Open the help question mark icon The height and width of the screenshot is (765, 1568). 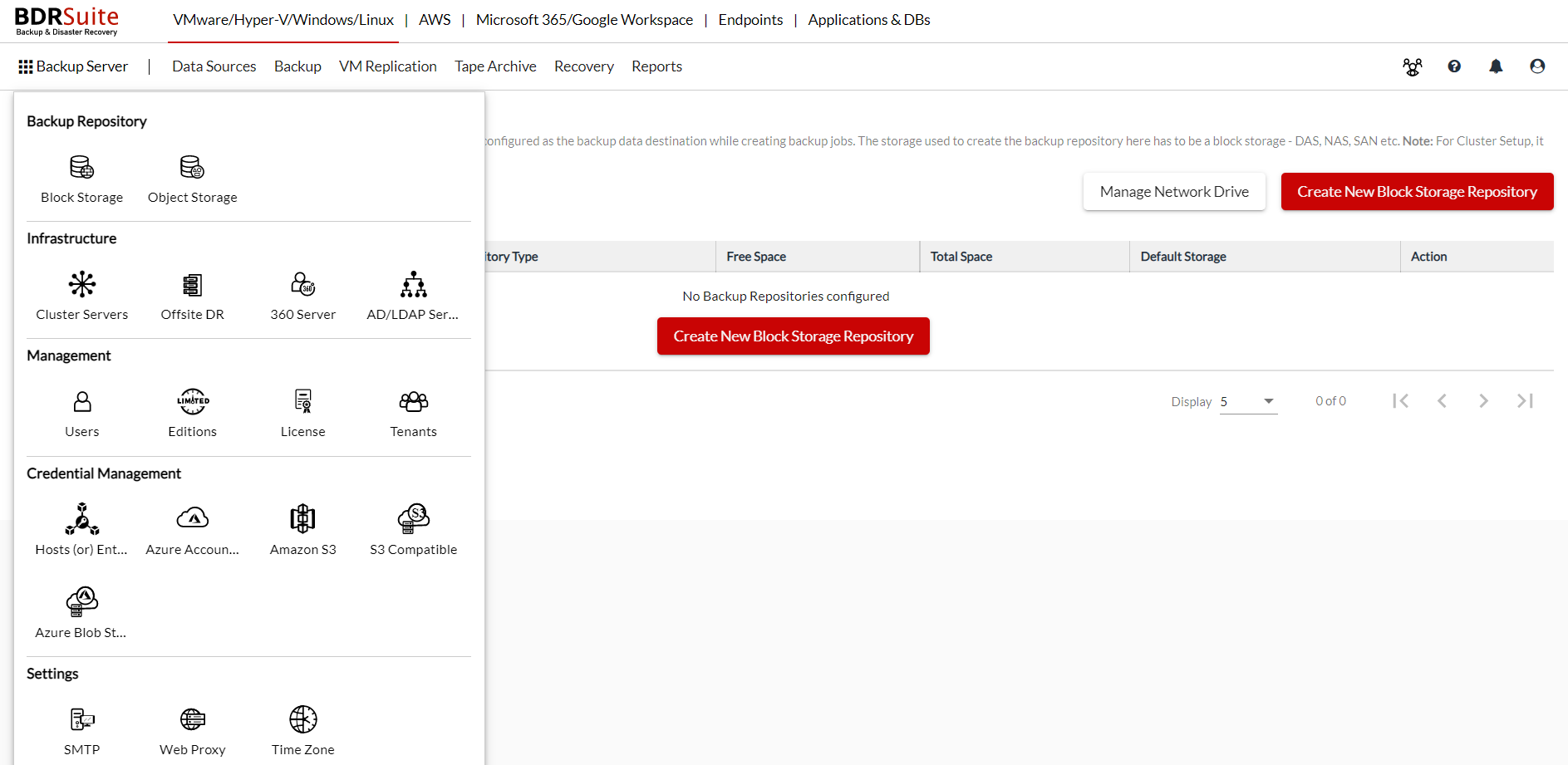[x=1454, y=66]
